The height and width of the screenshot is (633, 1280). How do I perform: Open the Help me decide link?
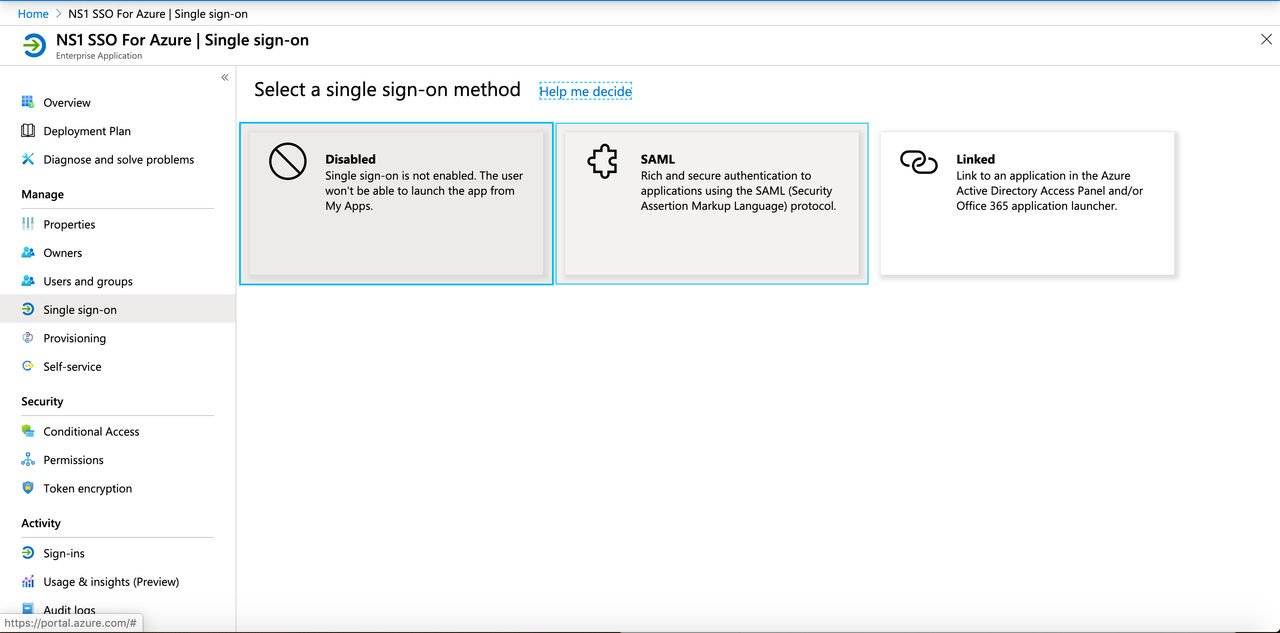point(585,91)
